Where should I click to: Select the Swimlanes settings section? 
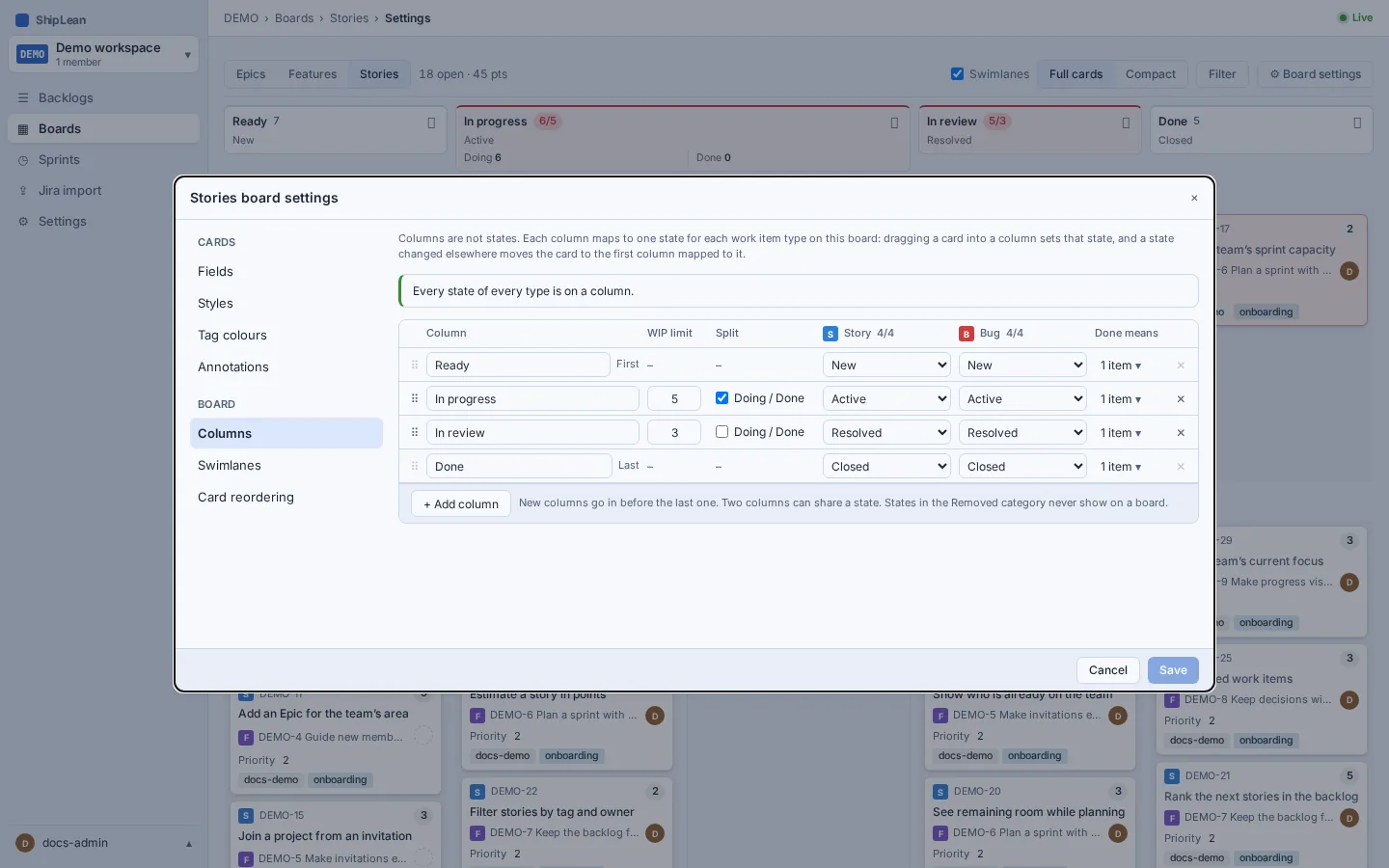[x=286, y=466]
